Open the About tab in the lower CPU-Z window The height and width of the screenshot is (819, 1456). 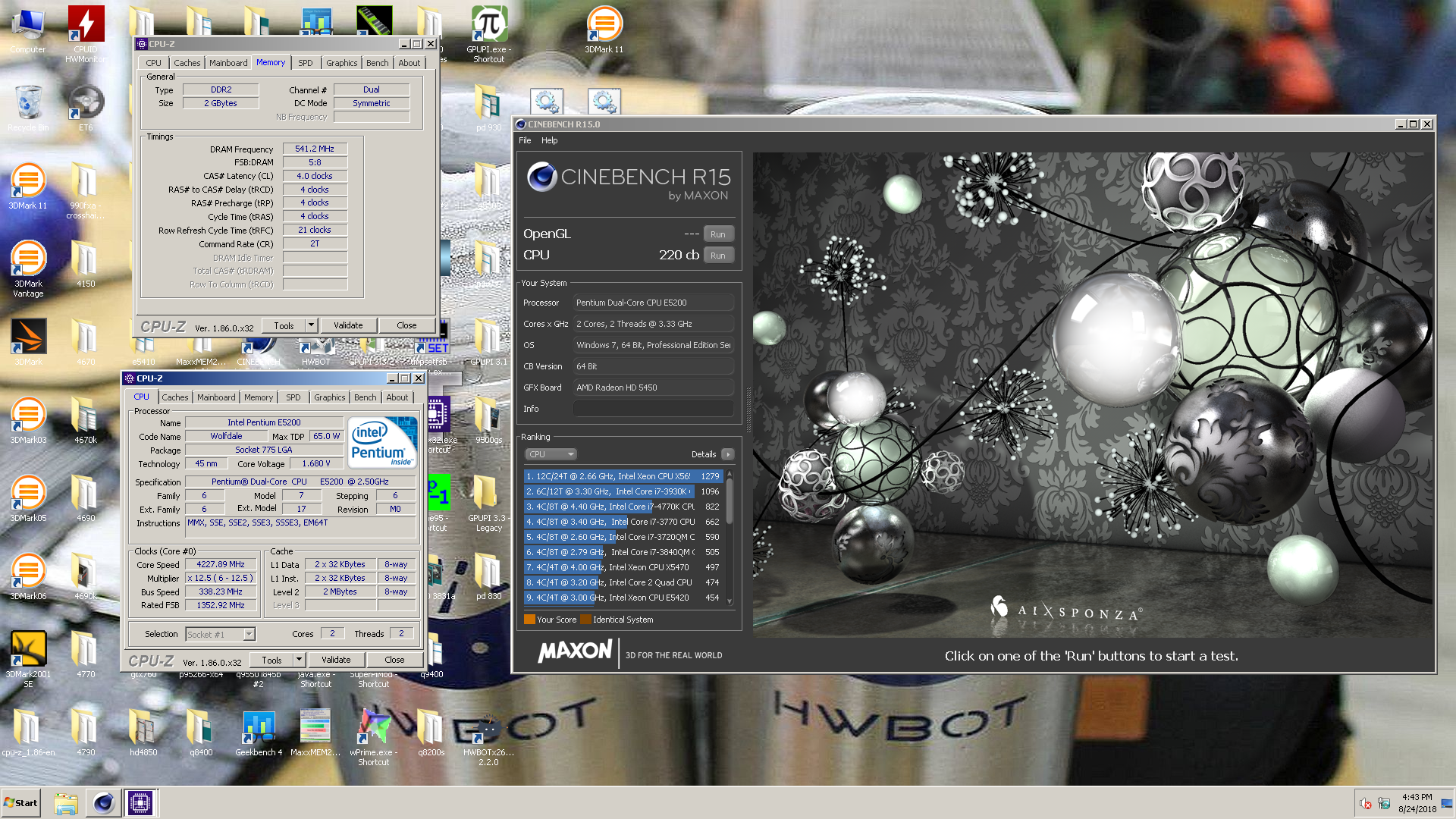pos(397,397)
